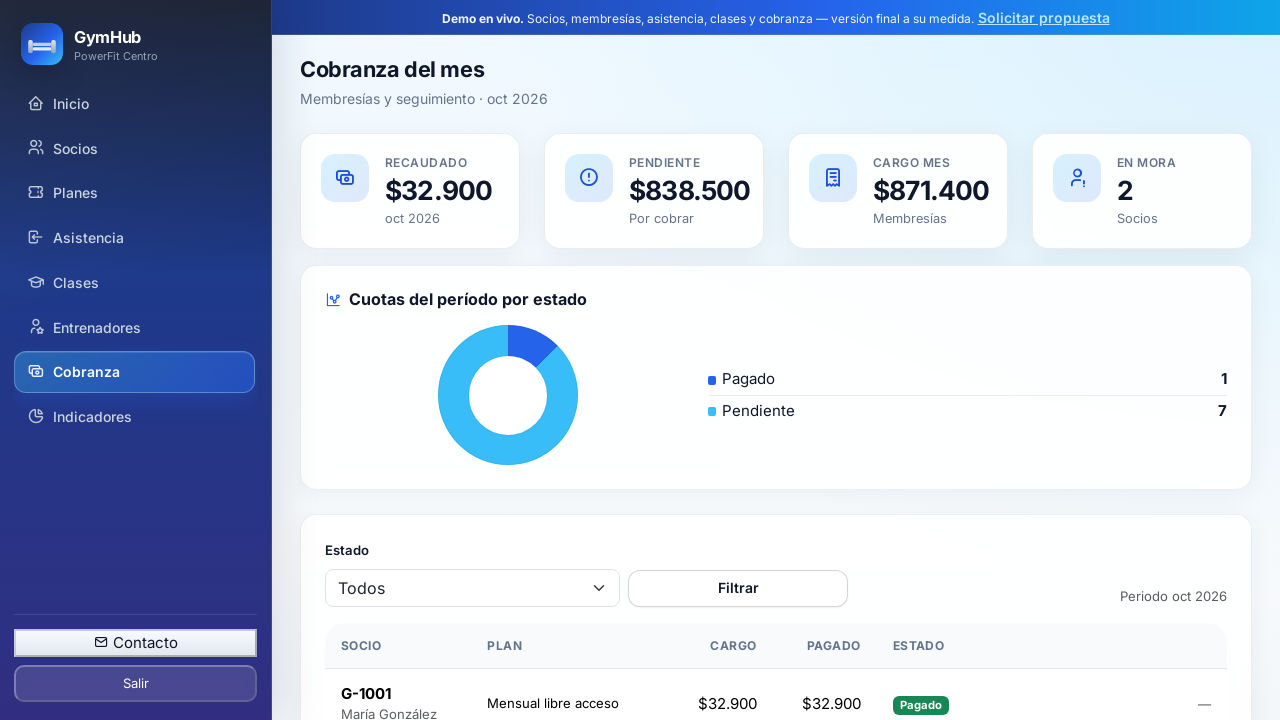This screenshot has width=1280, height=720.
Task: Click the house icon beside Inicio
Action: click(36, 103)
